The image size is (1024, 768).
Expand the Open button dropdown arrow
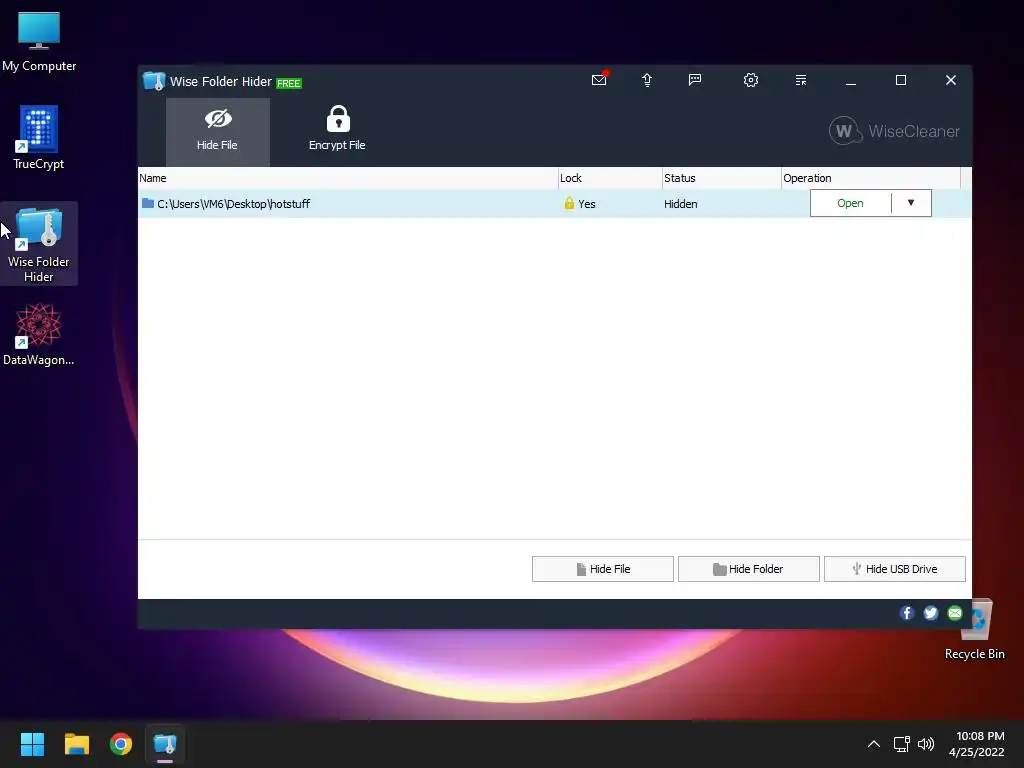(911, 203)
